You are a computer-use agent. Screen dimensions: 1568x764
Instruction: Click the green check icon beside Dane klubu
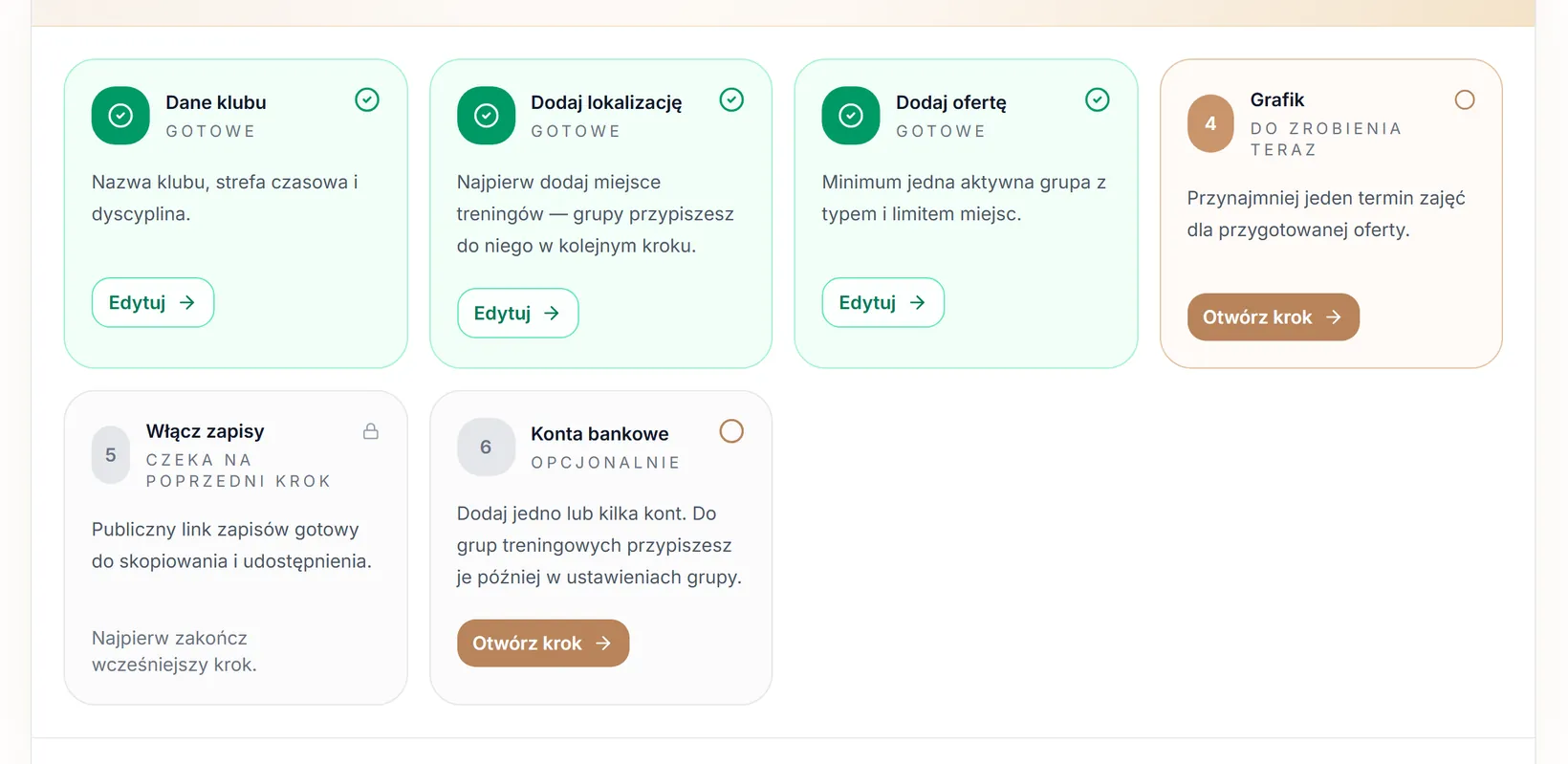pos(120,116)
